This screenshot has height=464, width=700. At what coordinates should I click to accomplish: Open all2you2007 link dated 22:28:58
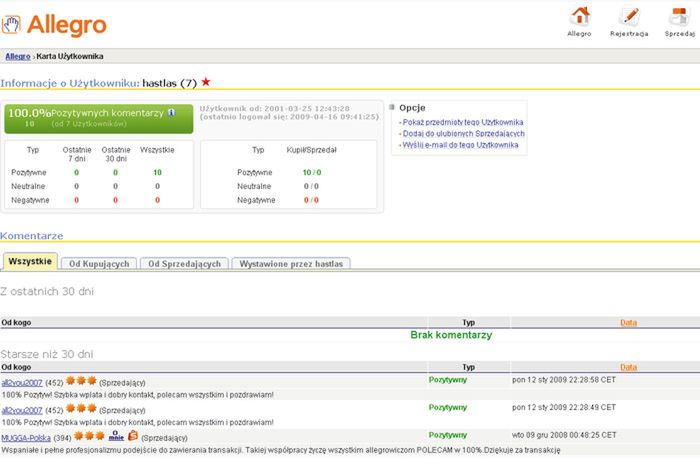point(22,383)
